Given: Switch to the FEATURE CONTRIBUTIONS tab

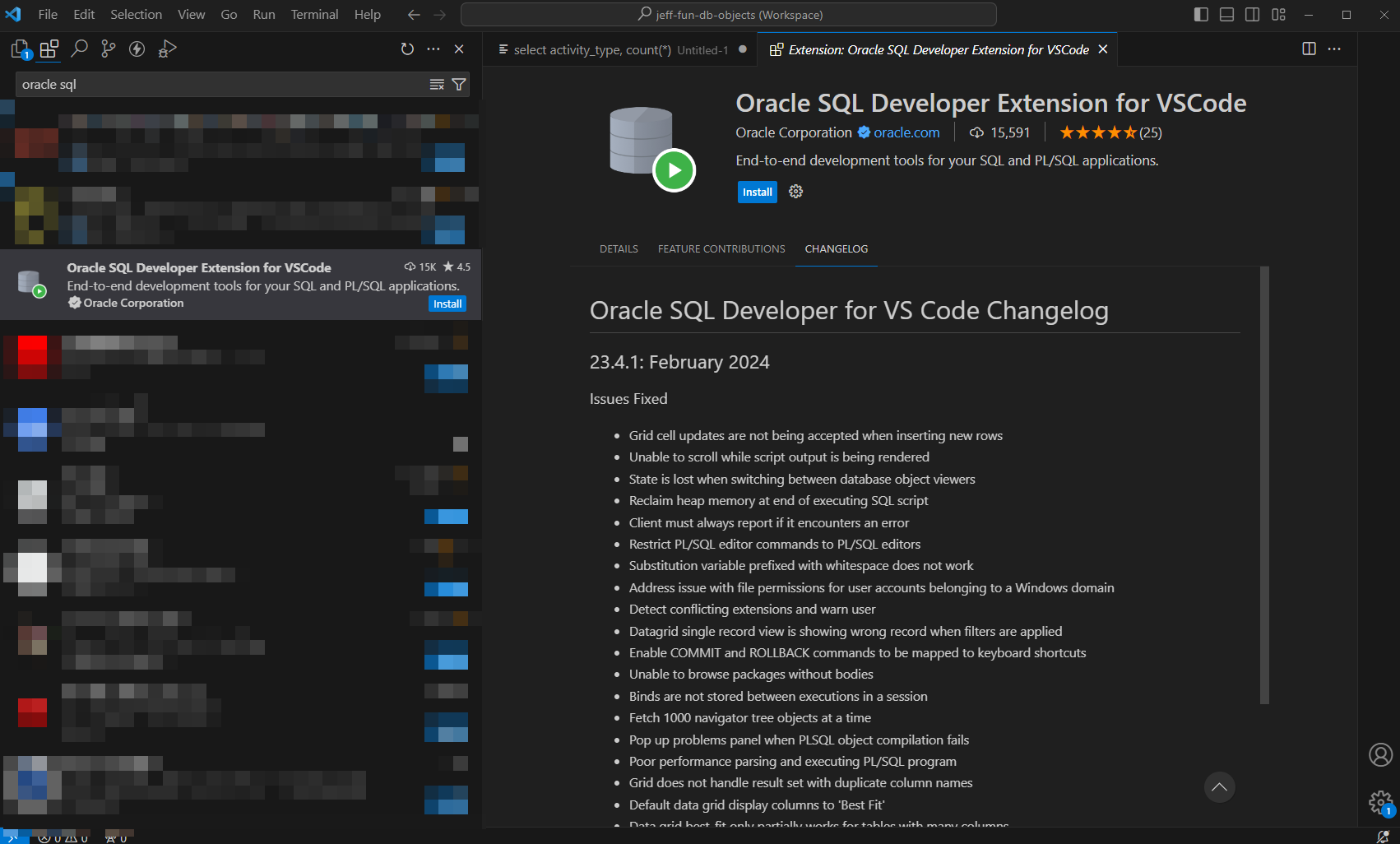Looking at the screenshot, I should 721,249.
